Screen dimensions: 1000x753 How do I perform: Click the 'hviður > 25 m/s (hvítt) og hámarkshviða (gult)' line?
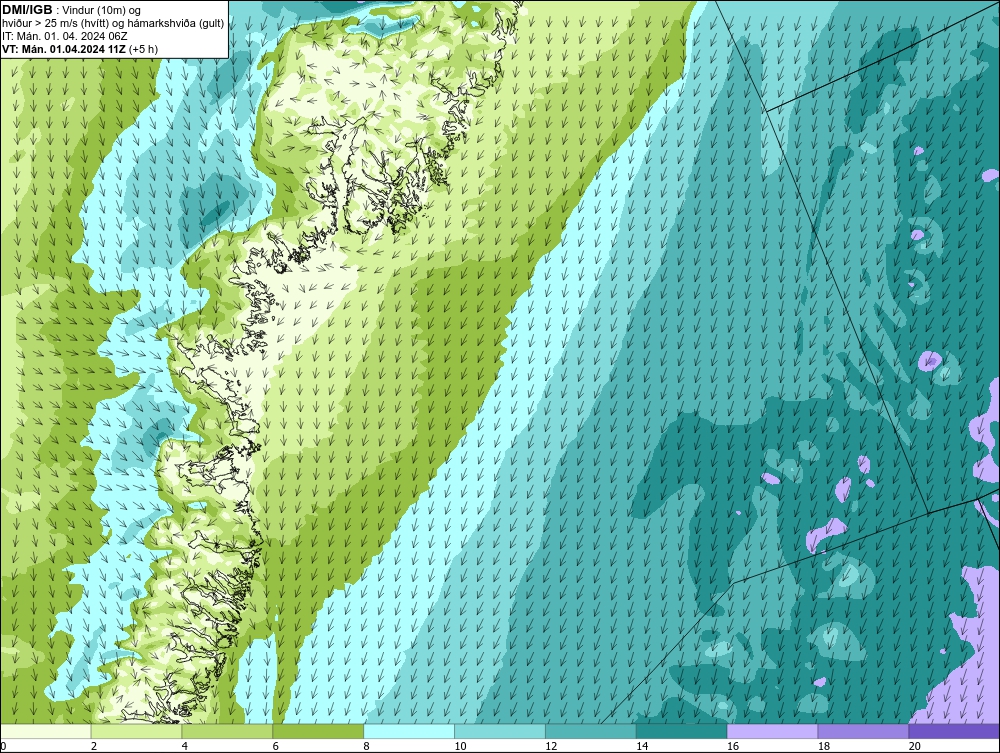[113, 24]
